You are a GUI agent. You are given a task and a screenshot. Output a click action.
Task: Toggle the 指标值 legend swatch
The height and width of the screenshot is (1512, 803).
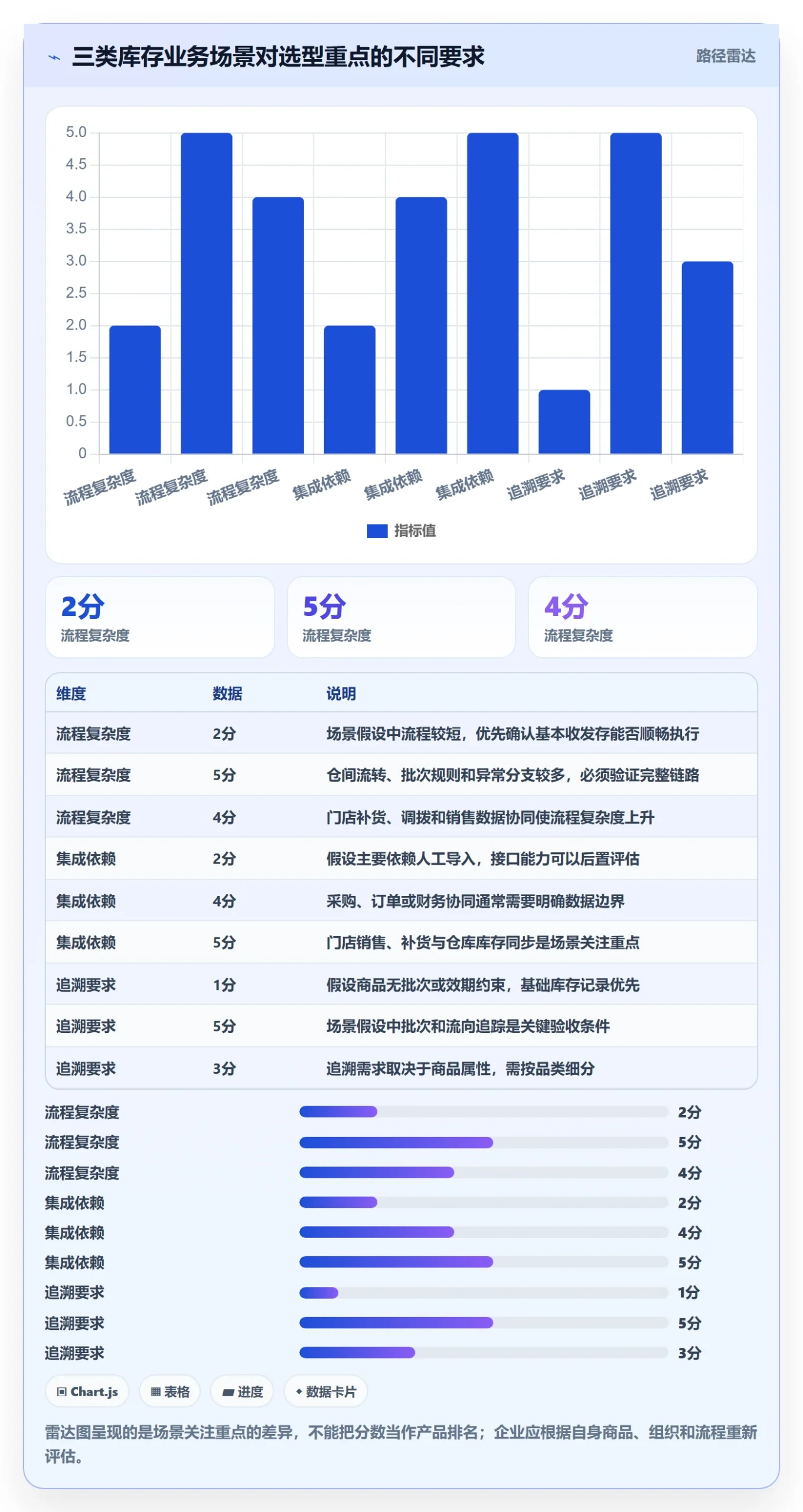pyautogui.click(x=377, y=531)
